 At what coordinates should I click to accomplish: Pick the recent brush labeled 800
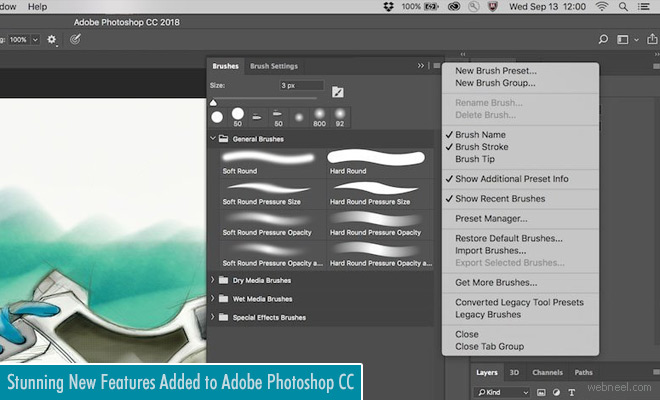click(319, 117)
